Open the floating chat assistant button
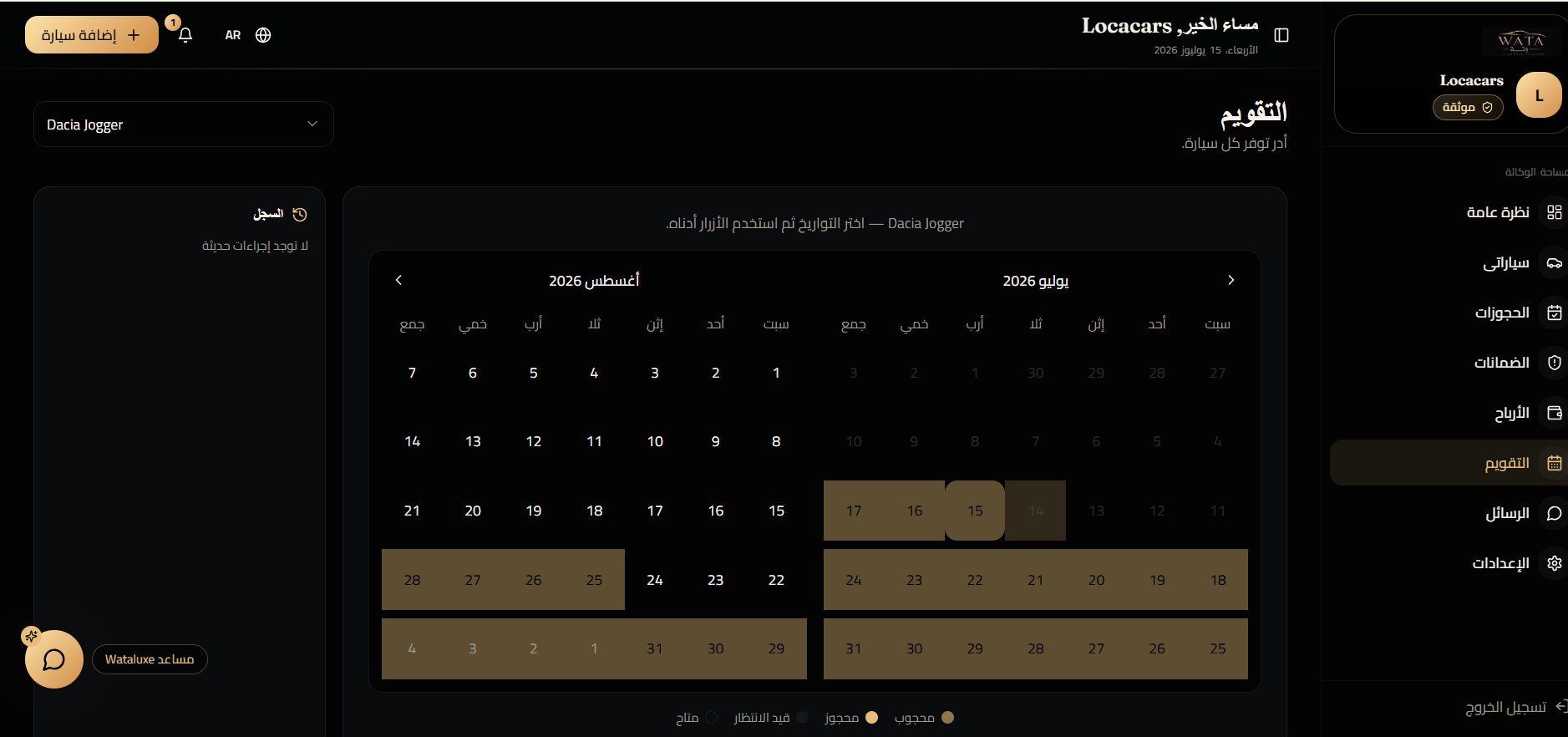The height and width of the screenshot is (737, 1568). coord(54,659)
